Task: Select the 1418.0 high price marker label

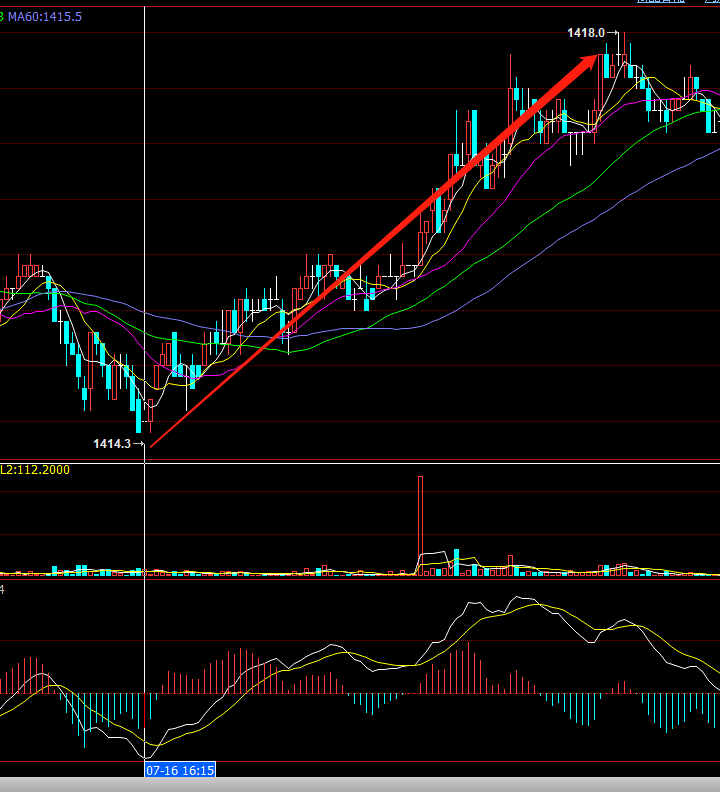Action: 586,33
